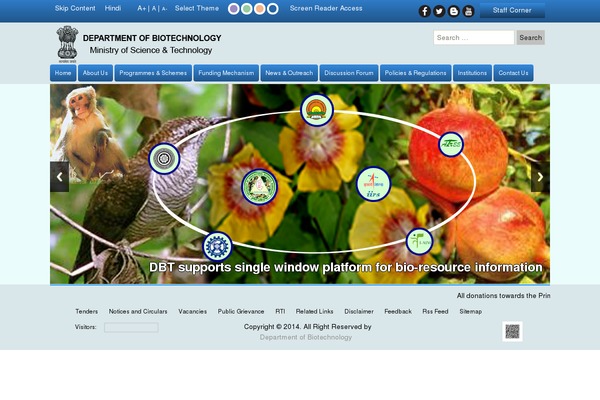Open Programmes & Schemes menu
600x400 pixels.
coord(153,73)
